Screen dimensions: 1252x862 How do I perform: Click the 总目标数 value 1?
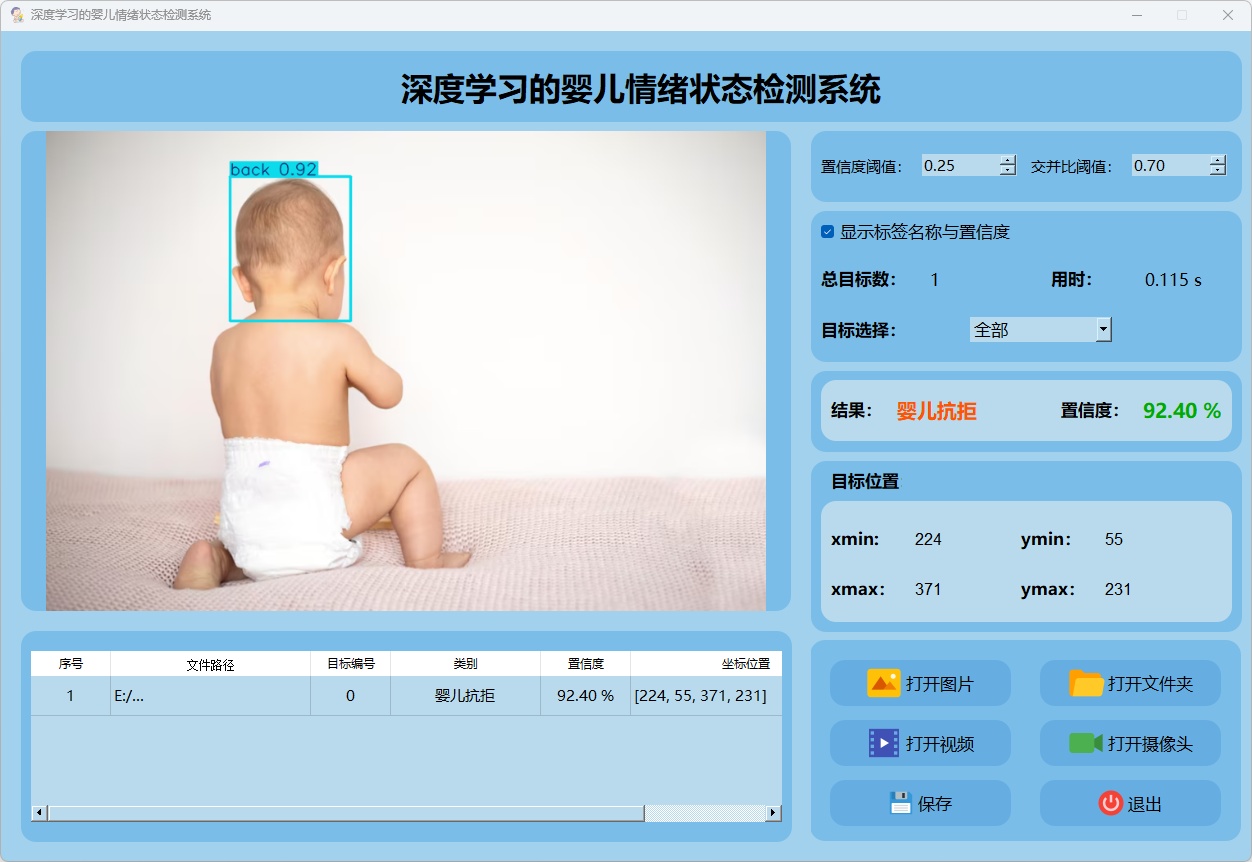coord(935,281)
